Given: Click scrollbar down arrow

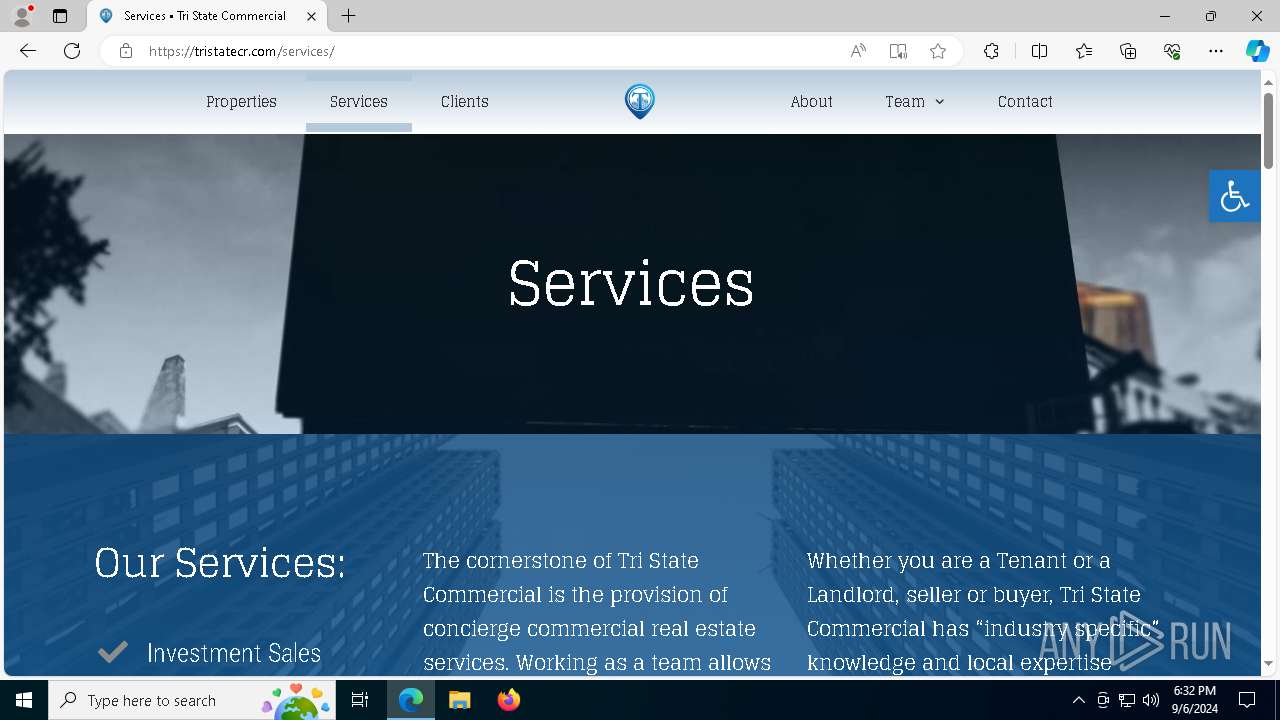Looking at the screenshot, I should click(1268, 664).
